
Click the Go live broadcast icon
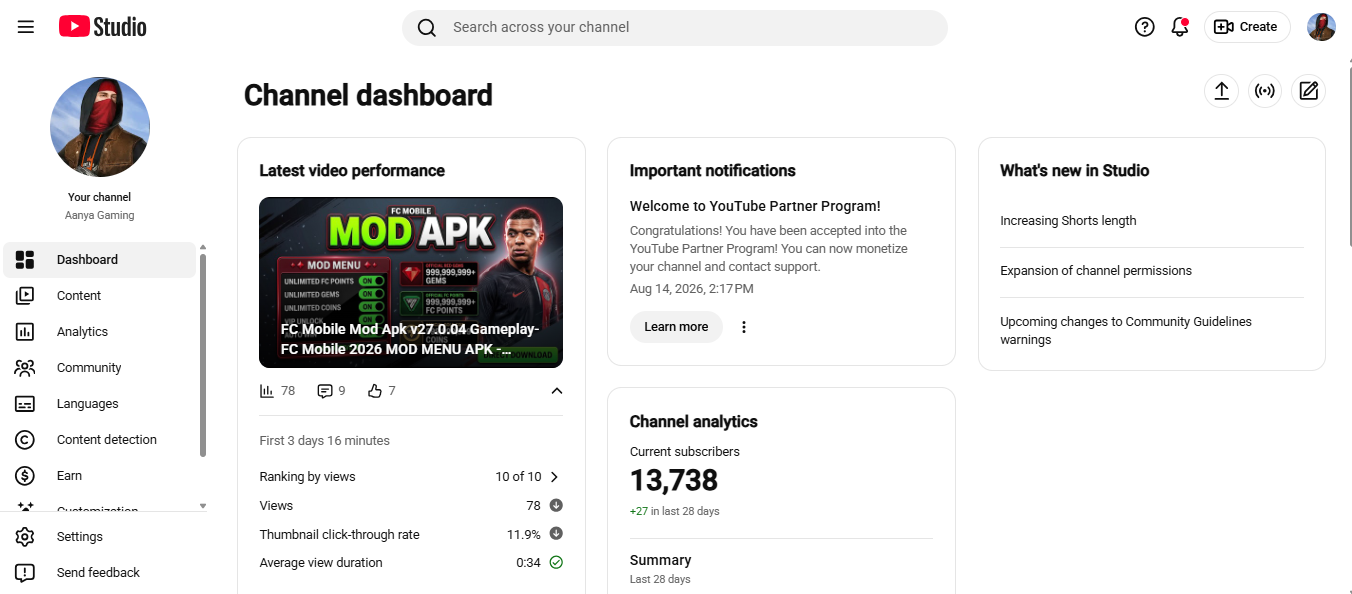point(1265,91)
